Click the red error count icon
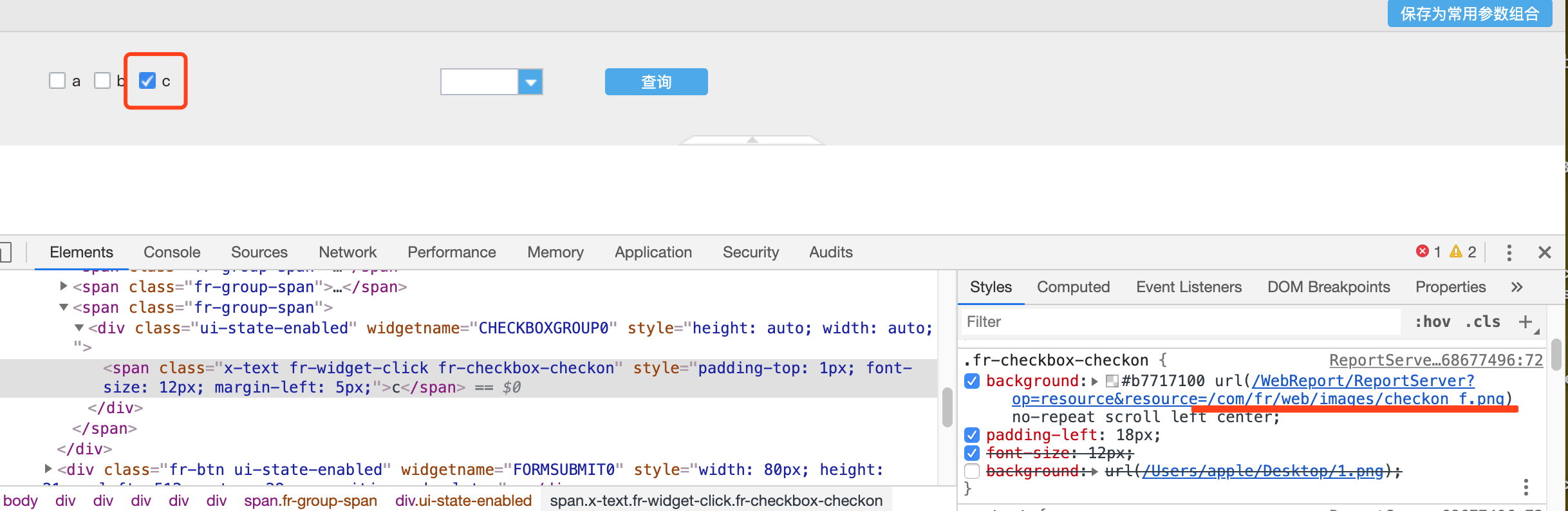Screen dimensions: 1568x511 [x=1422, y=252]
